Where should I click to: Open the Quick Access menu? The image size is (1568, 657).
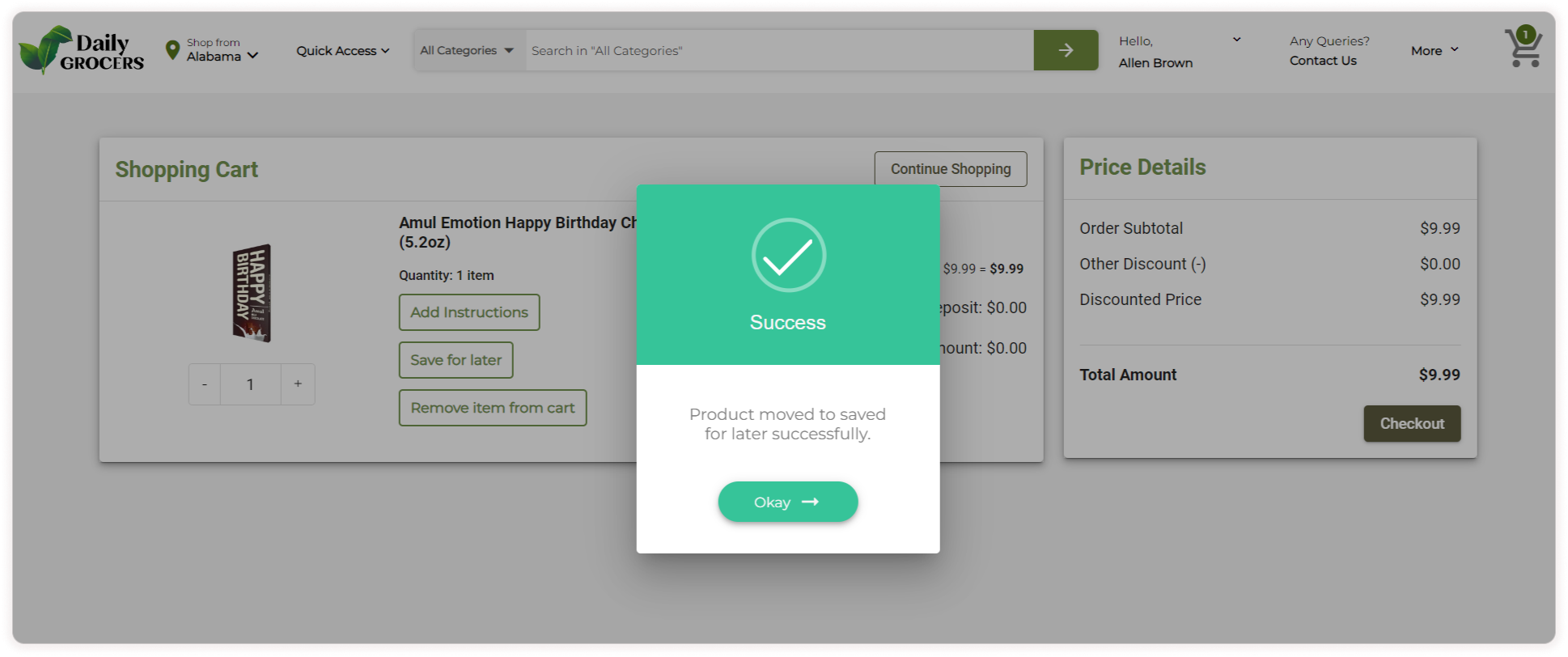pos(342,50)
